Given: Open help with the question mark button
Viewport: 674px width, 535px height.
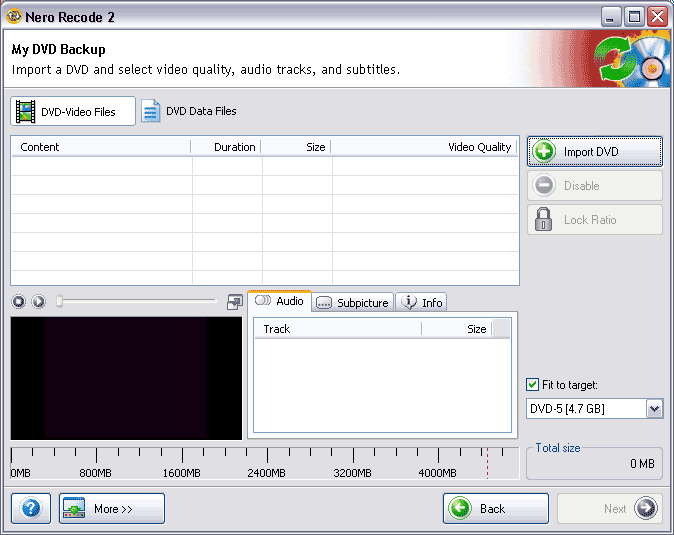Looking at the screenshot, I should pyautogui.click(x=31, y=508).
